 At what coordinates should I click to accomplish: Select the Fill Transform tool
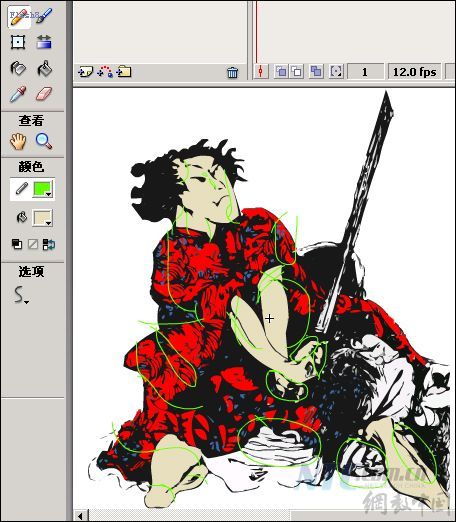44,42
